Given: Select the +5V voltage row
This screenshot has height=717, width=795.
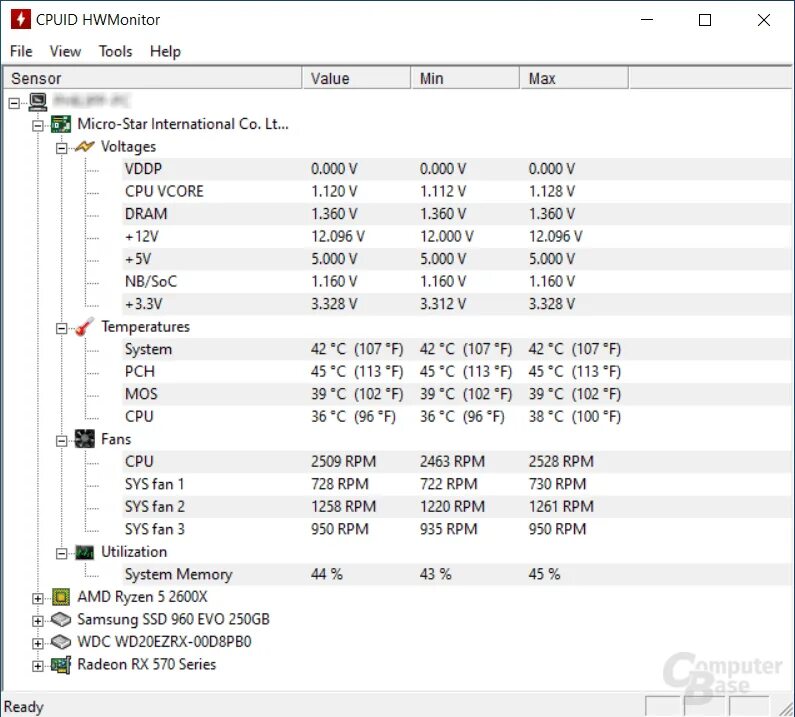Looking at the screenshot, I should click(x=456, y=260).
